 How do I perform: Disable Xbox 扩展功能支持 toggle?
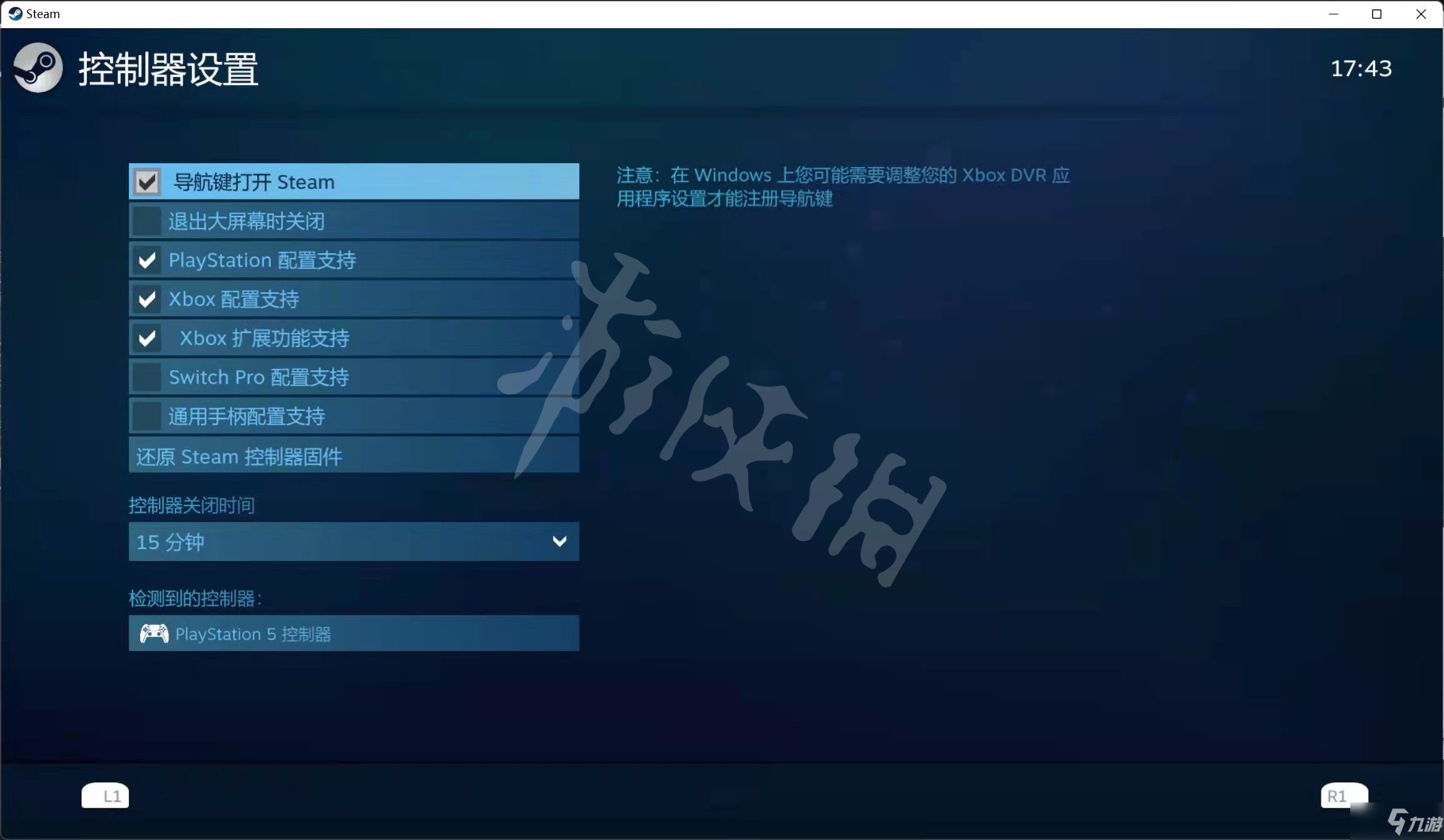147,338
